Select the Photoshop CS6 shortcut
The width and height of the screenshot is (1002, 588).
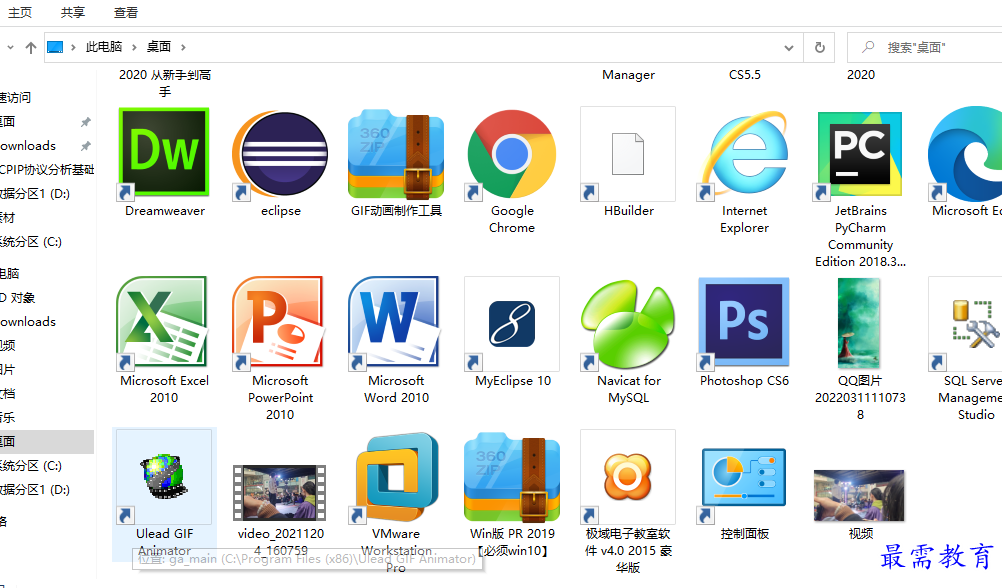744,323
